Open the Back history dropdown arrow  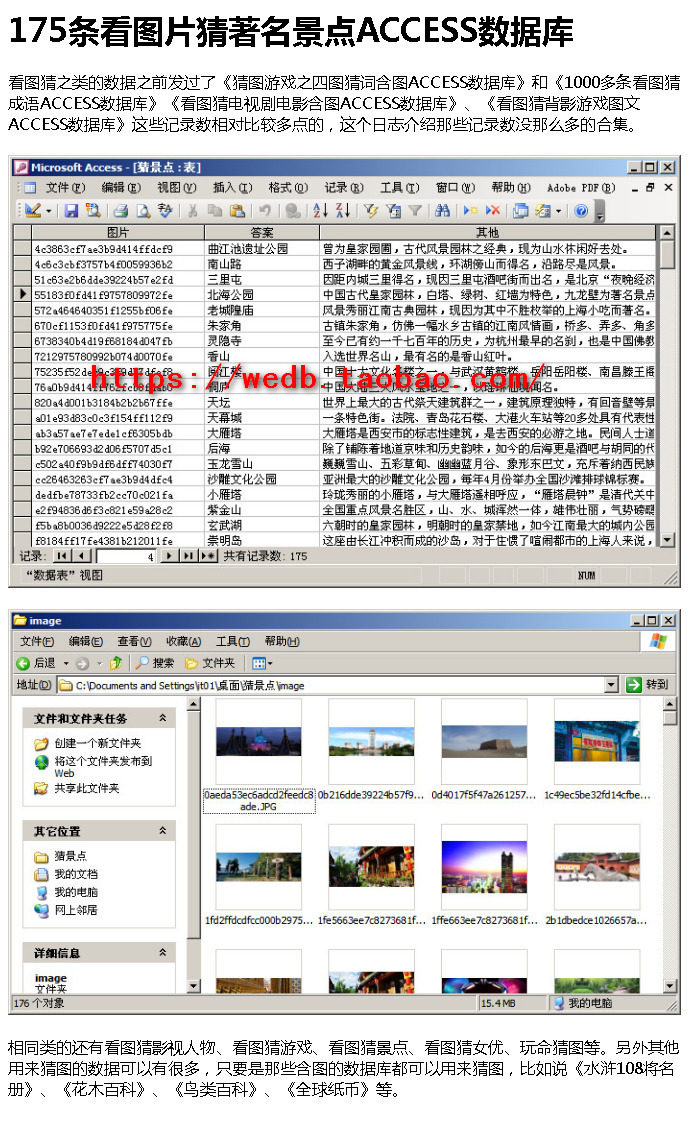coord(66,663)
